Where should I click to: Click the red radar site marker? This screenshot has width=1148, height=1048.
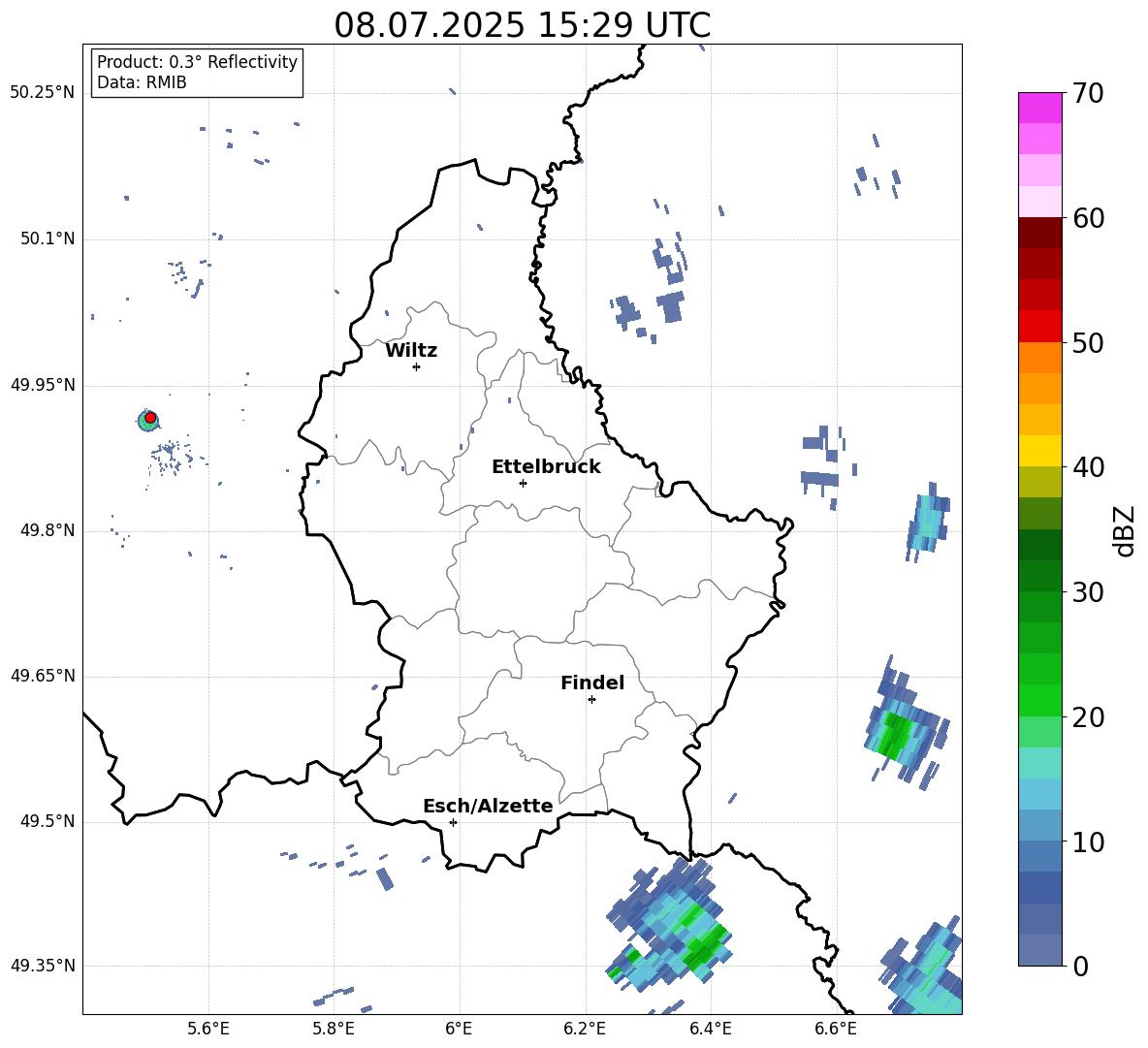pos(150,418)
